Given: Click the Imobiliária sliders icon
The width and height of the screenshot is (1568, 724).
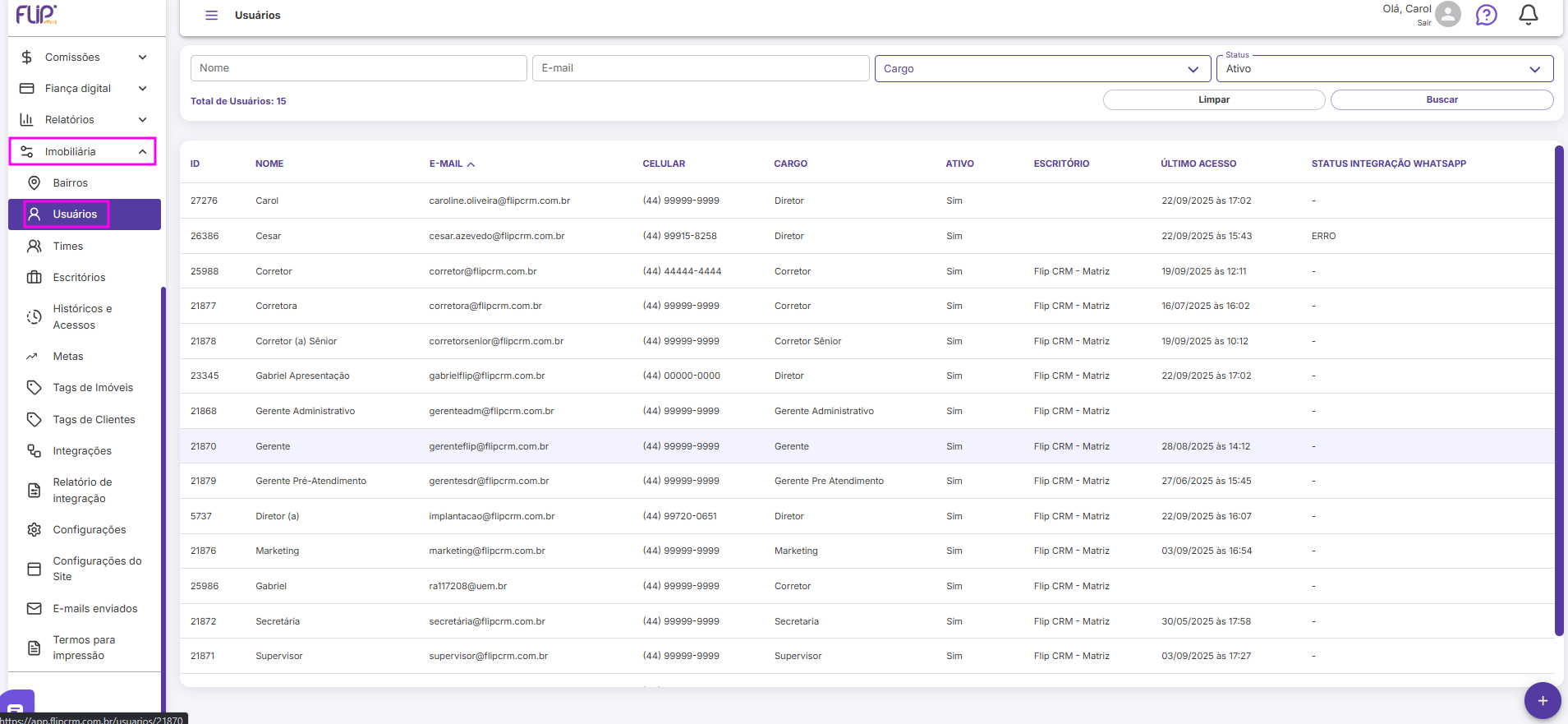Looking at the screenshot, I should tap(27, 152).
